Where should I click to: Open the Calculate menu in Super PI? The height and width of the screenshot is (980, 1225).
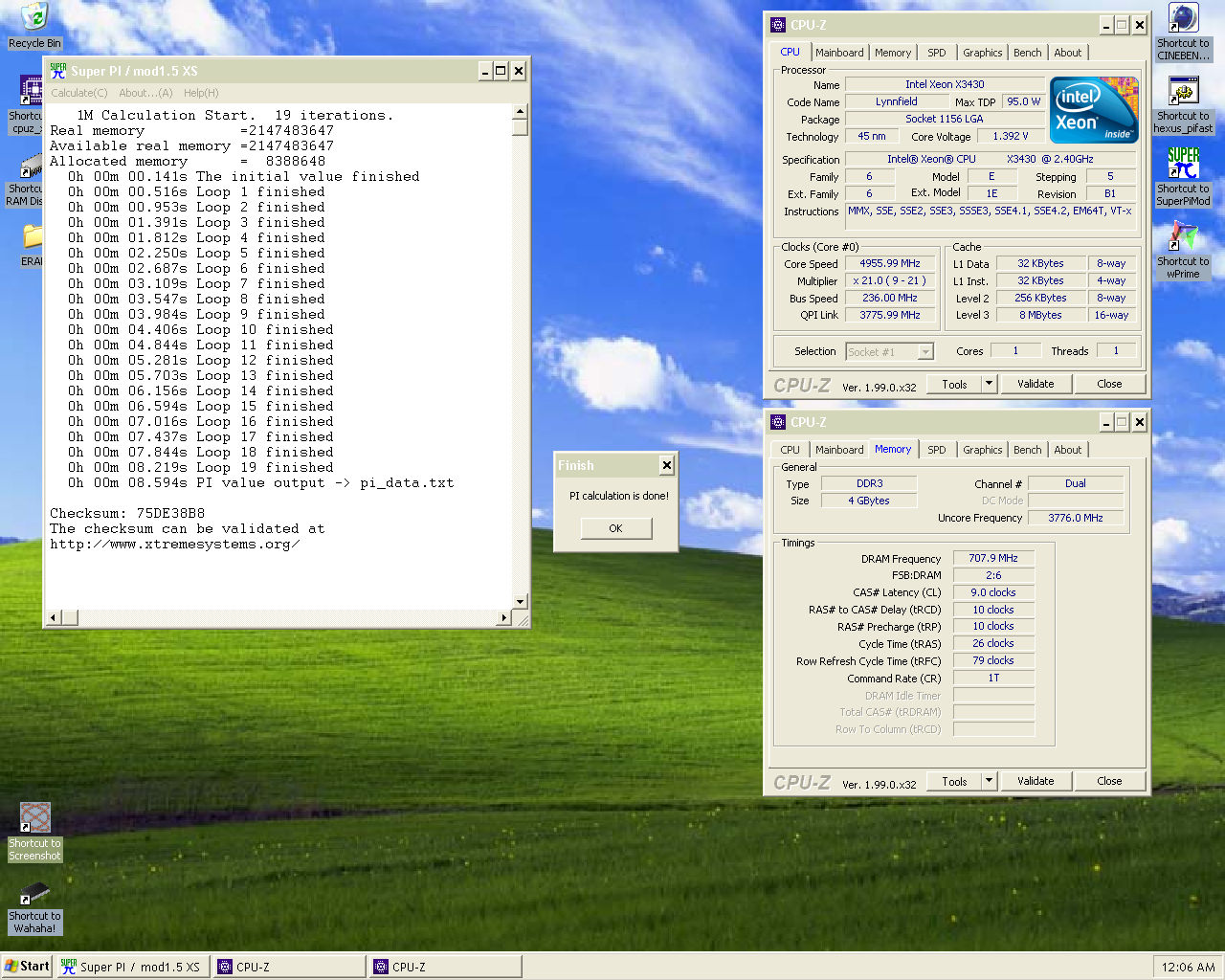point(78,93)
